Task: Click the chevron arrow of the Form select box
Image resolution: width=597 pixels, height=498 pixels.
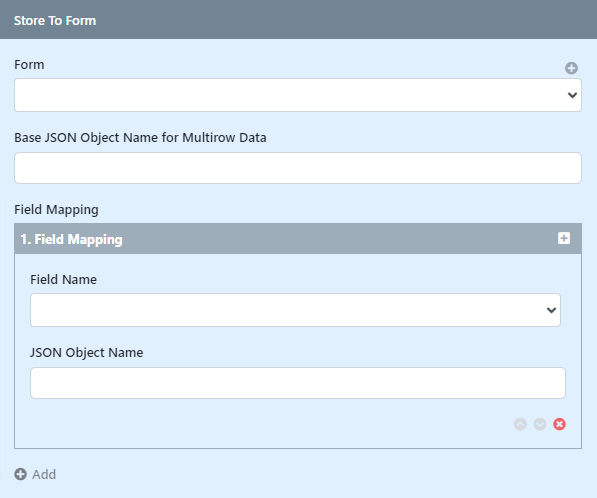Action: point(572,95)
